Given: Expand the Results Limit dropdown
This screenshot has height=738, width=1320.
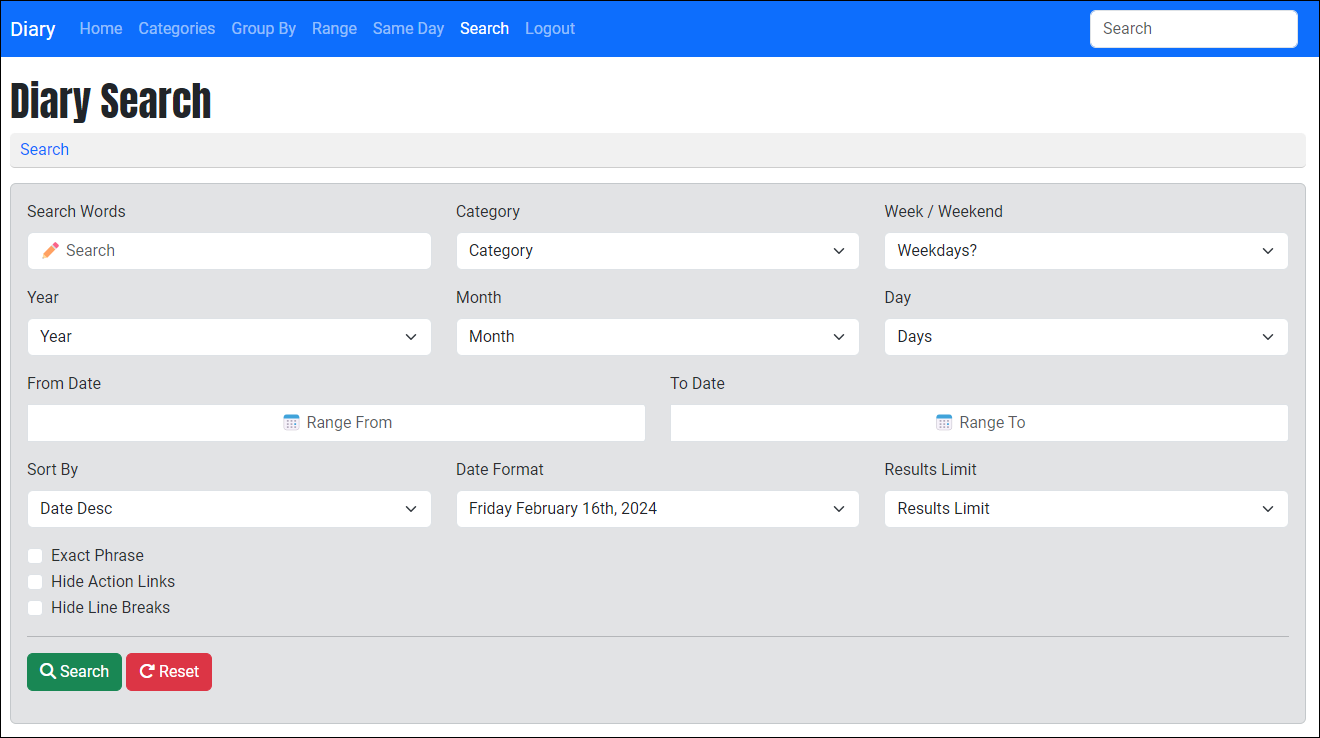Looking at the screenshot, I should click(1086, 509).
